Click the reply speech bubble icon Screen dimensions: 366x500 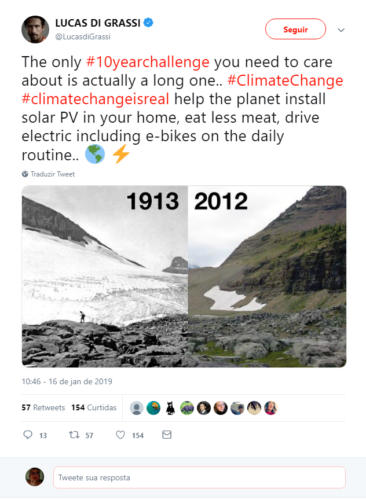point(28,435)
